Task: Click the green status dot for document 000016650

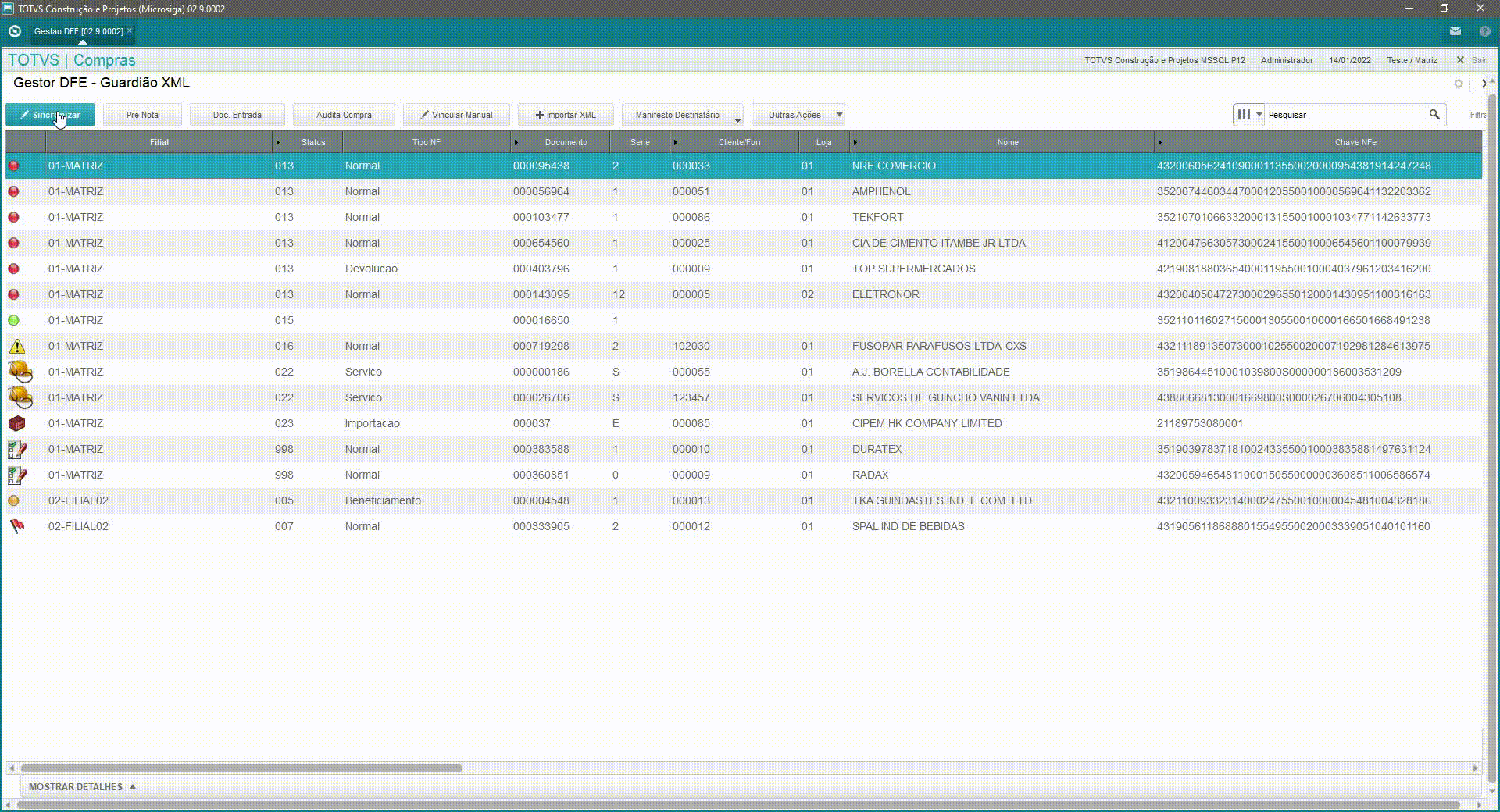Action: (x=13, y=320)
